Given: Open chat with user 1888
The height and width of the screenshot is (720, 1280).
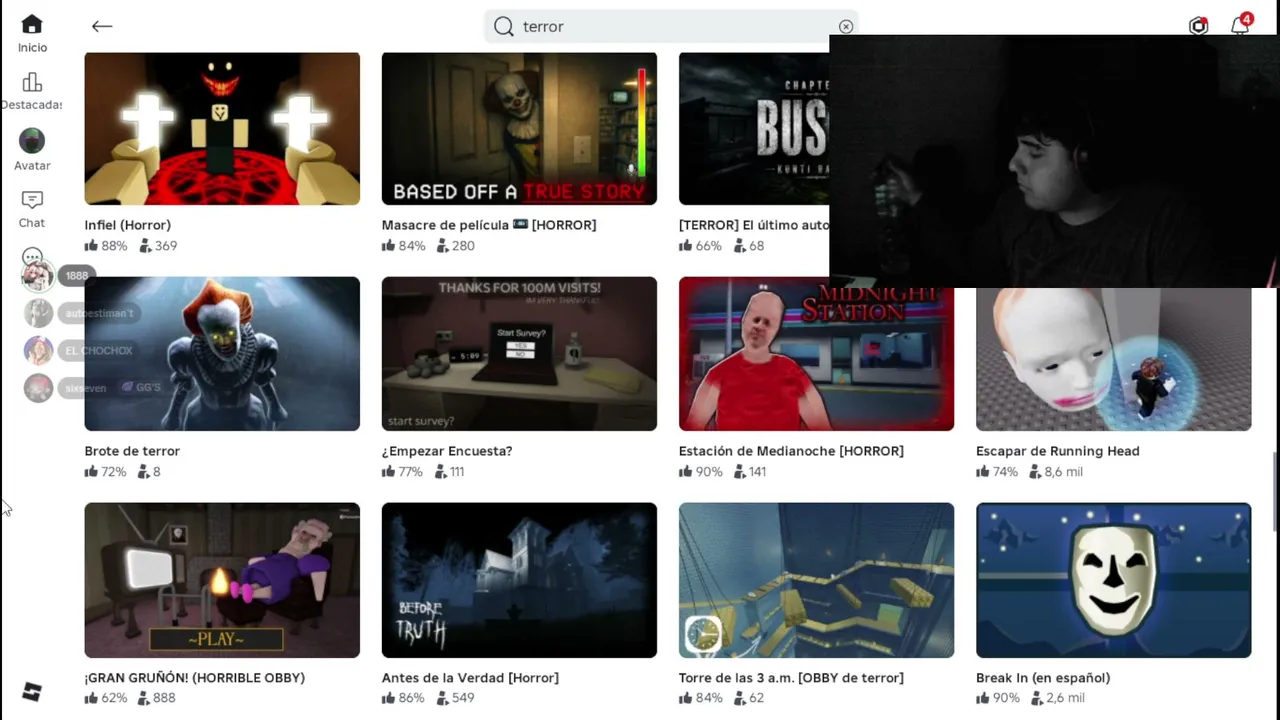Looking at the screenshot, I should tap(38, 276).
